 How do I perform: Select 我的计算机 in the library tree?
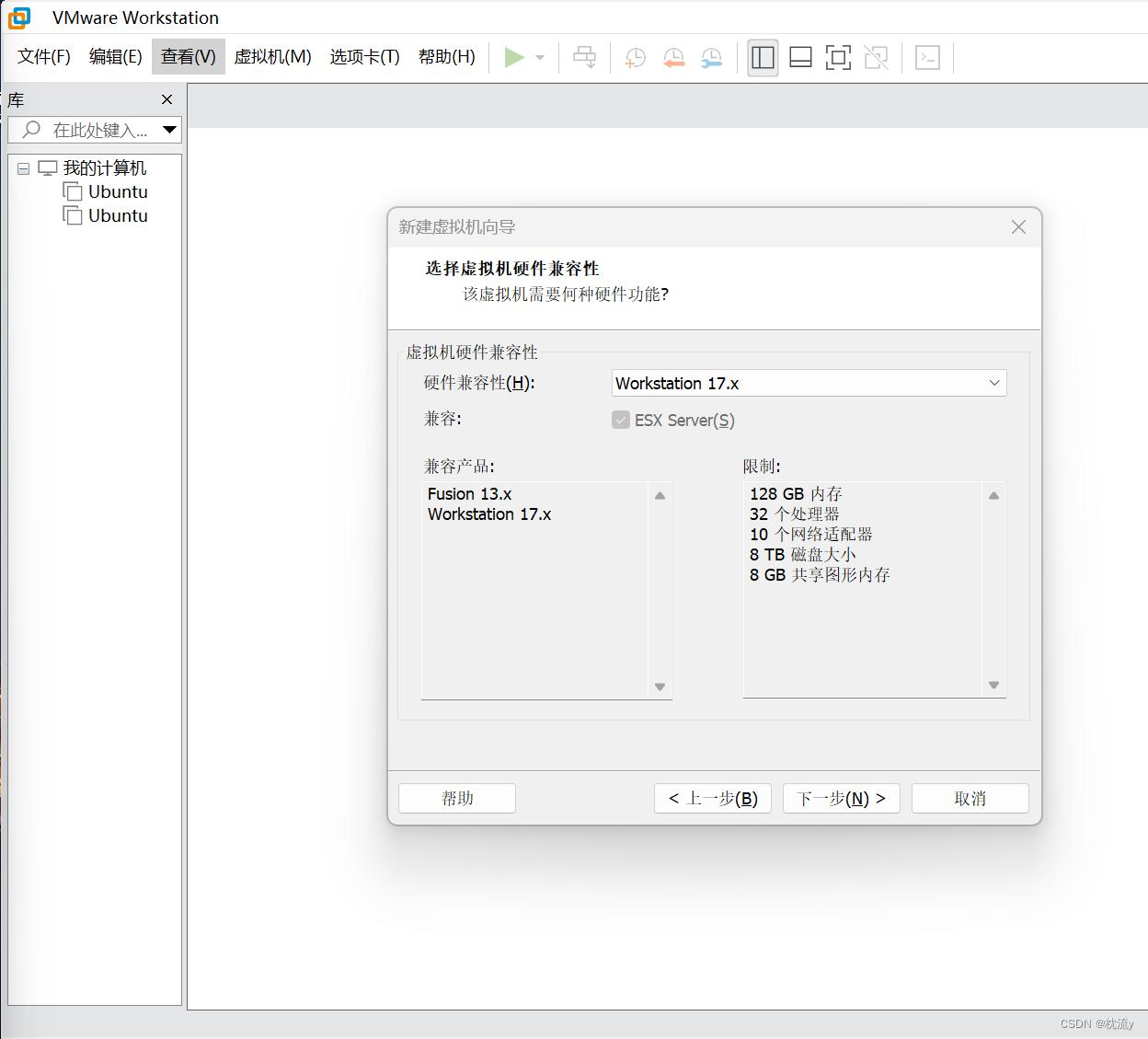coord(105,168)
